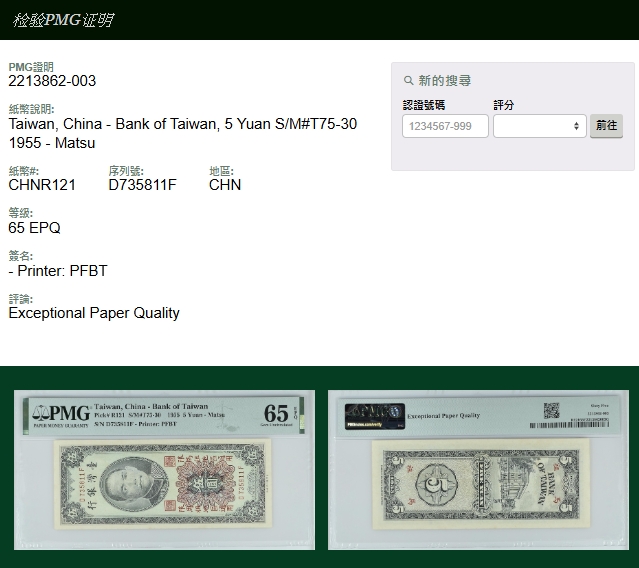Click the 檢驗PMG証明 page header title
The height and width of the screenshot is (568, 639).
62,20
